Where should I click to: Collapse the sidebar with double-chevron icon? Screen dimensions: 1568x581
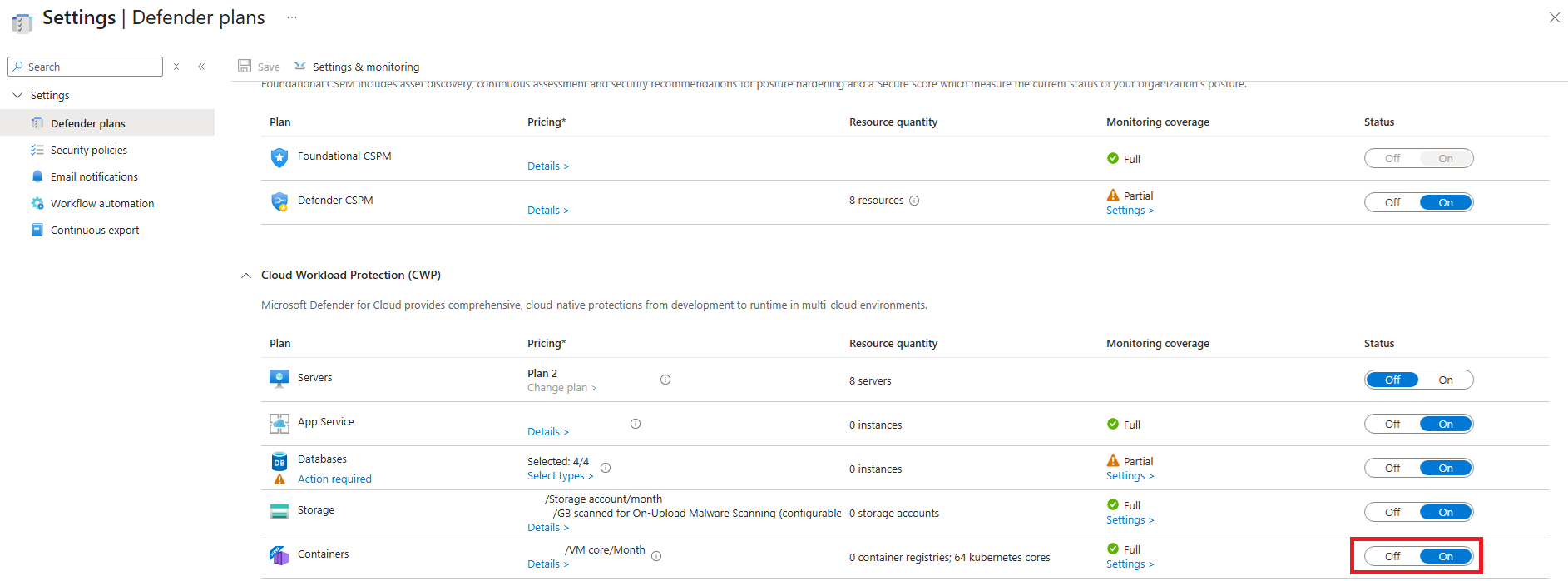tap(201, 67)
